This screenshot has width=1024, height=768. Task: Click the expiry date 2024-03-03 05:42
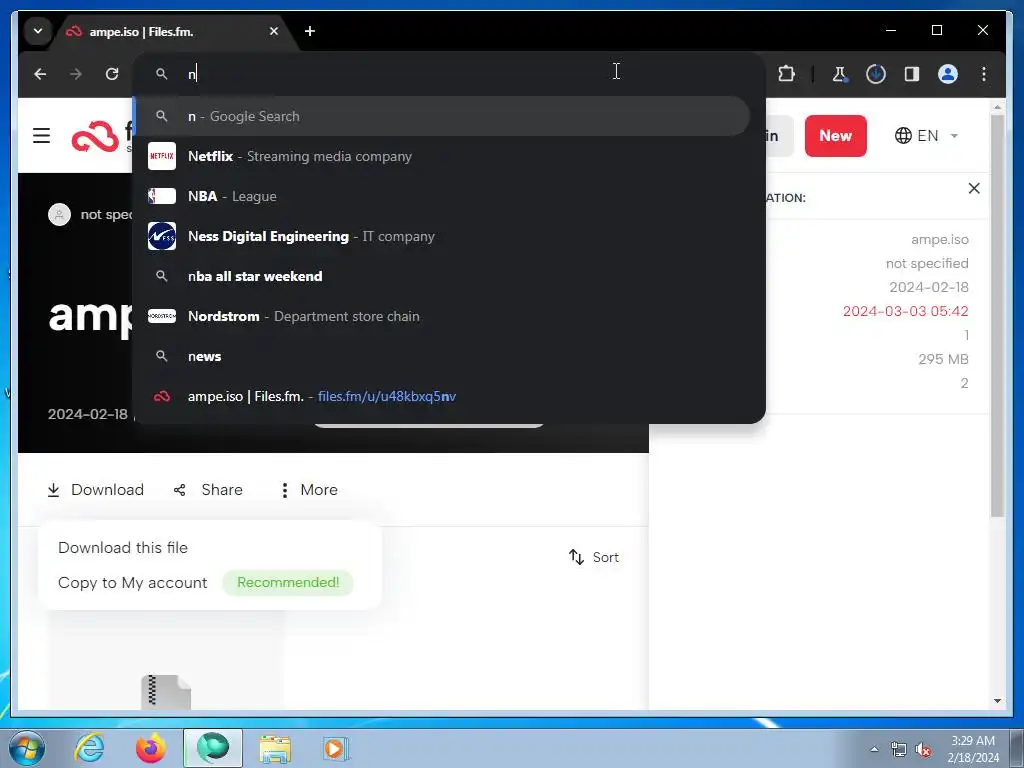click(905, 311)
